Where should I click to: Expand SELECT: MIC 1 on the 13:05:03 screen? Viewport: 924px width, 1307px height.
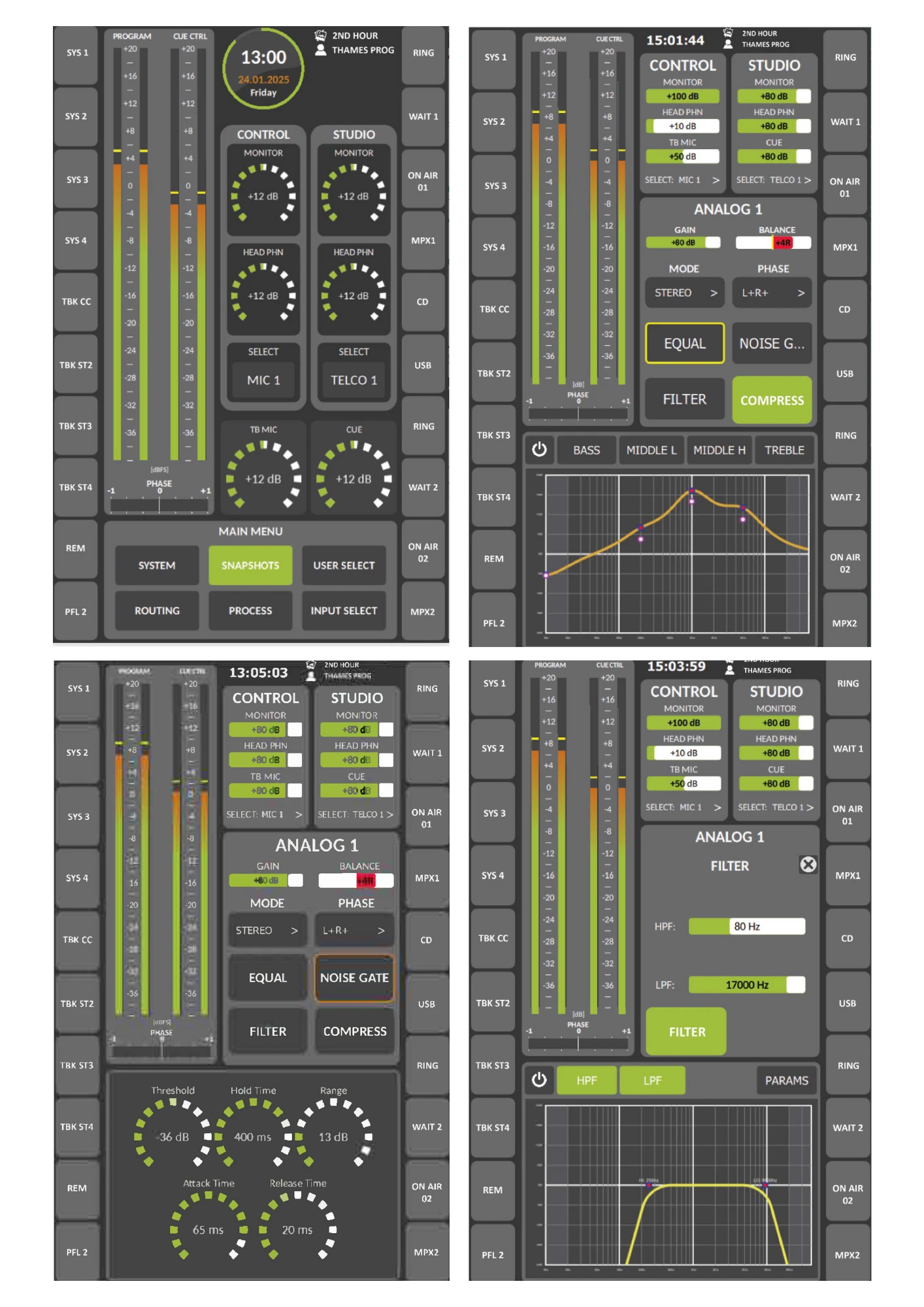pos(265,814)
